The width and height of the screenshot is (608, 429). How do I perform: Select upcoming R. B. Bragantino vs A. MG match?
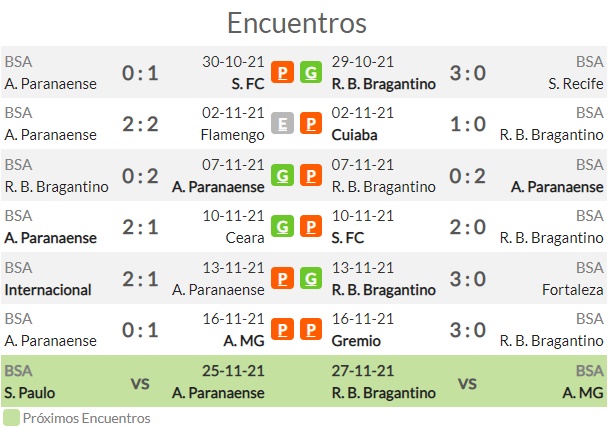[467, 381]
